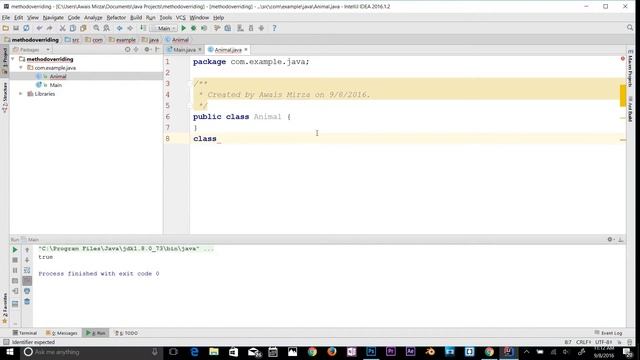Open the Navigate menu
The image size is (640, 360).
point(53,18)
